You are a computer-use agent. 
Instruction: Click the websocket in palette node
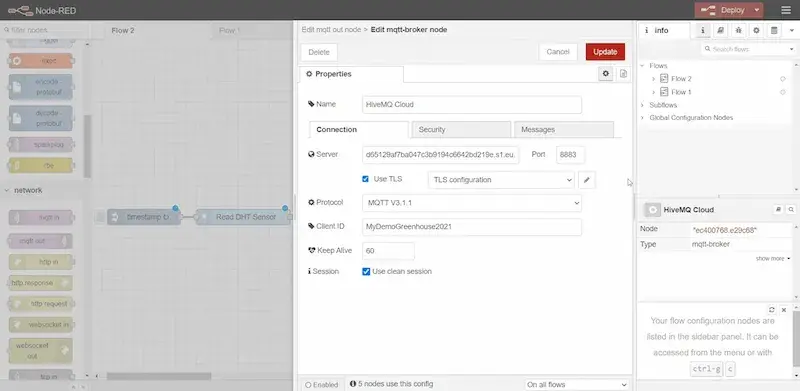pos(41,325)
